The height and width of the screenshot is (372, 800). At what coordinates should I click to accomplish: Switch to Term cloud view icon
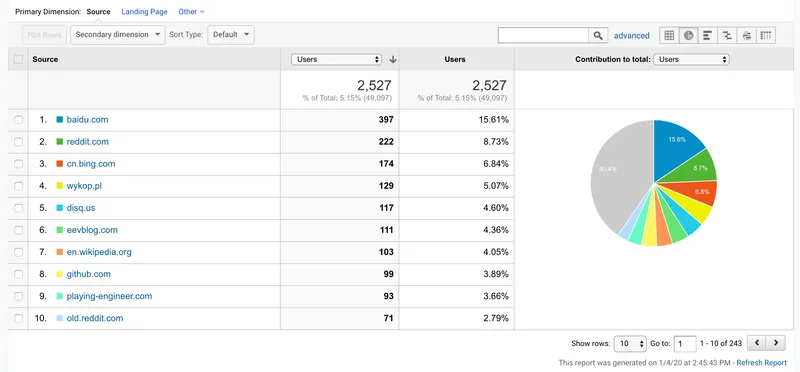coord(746,35)
